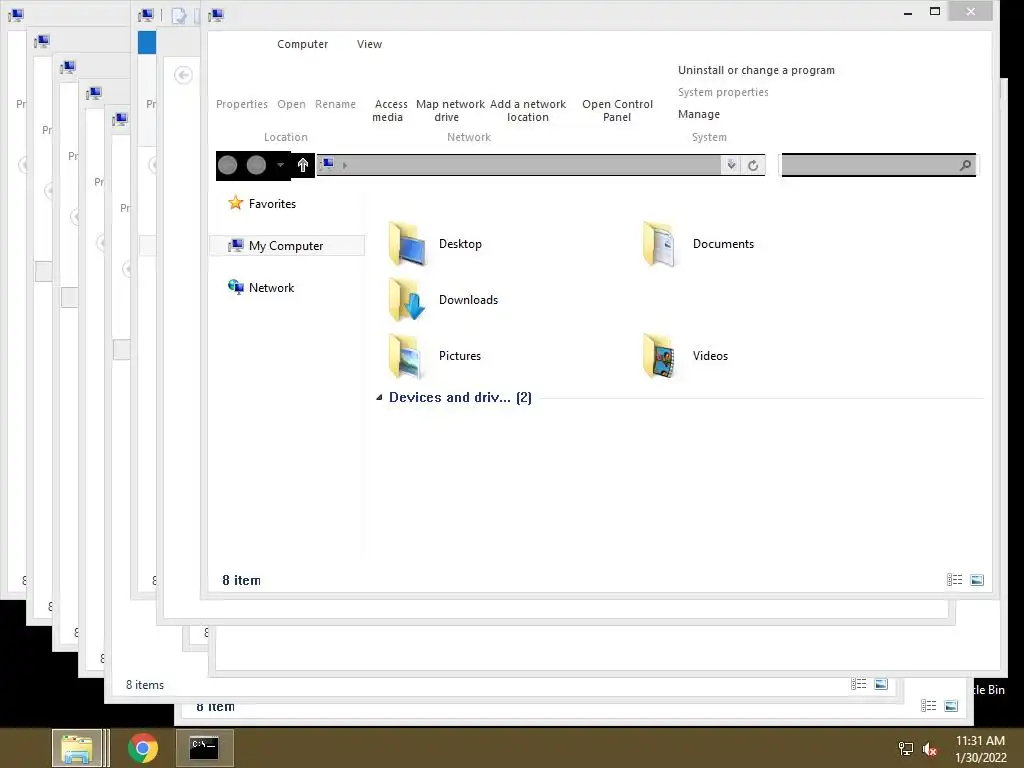Click the muted volume tray icon
This screenshot has height=768, width=1024.
click(x=930, y=749)
